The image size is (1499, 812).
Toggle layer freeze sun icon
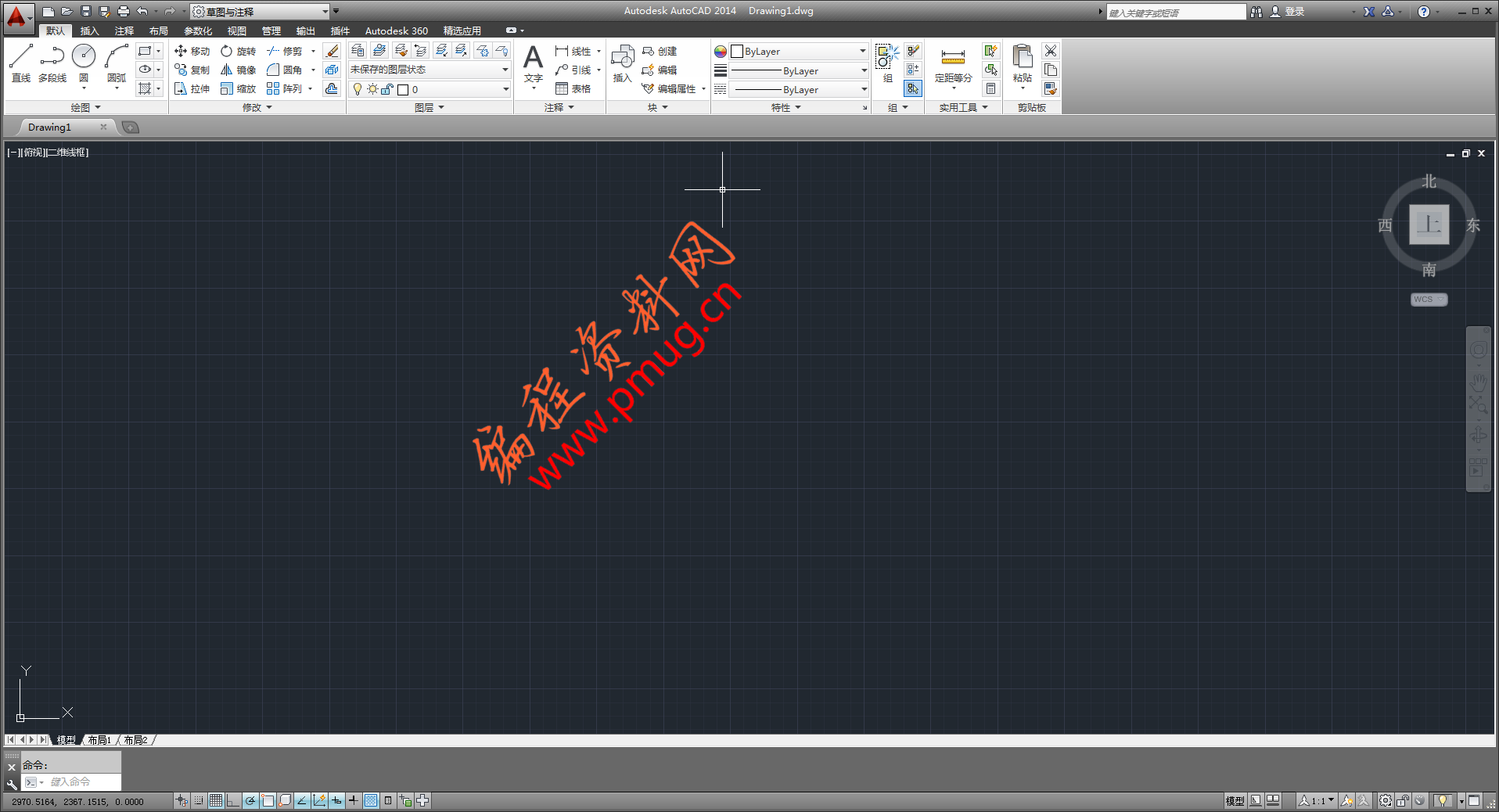click(372, 89)
